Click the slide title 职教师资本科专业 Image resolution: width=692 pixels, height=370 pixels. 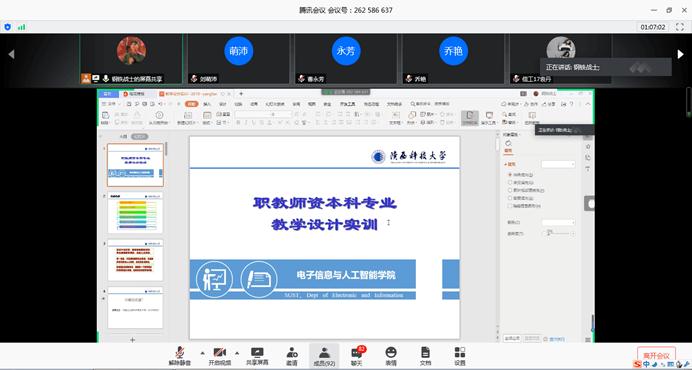(325, 203)
